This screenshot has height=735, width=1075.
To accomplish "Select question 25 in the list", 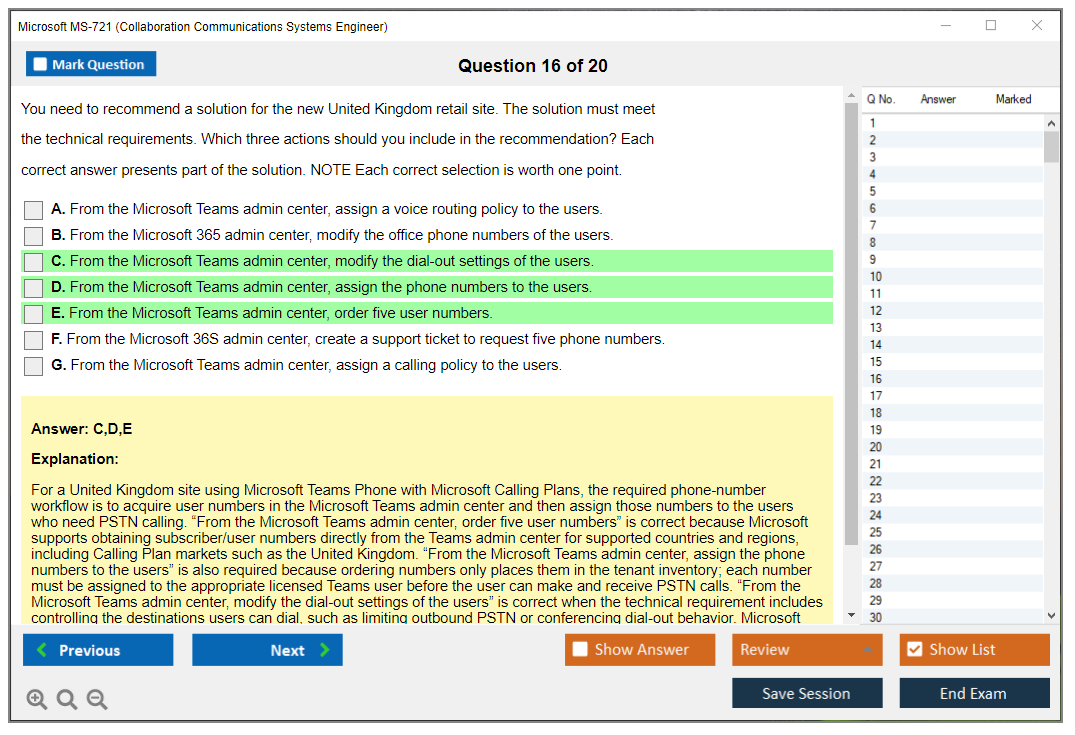I will click(x=953, y=533).
